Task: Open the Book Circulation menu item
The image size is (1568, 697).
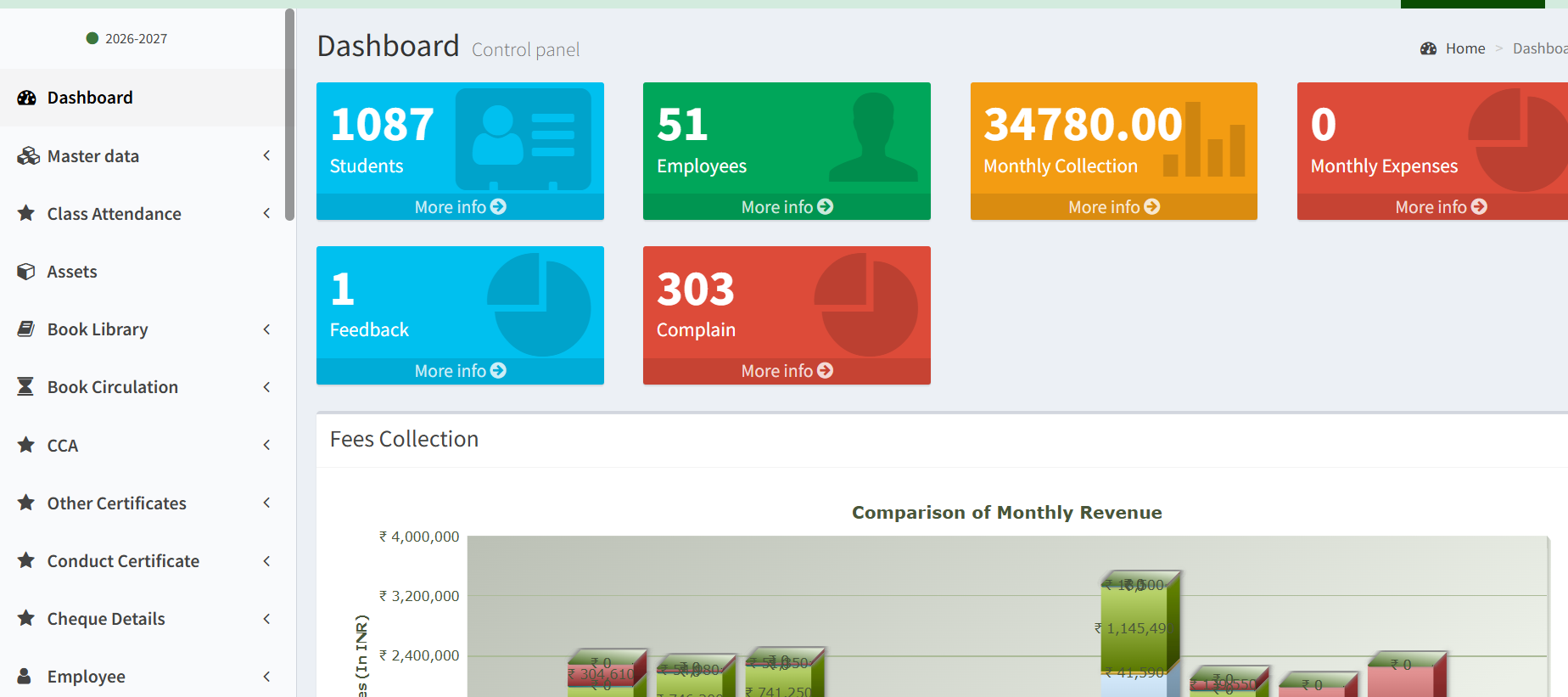Action: click(143, 387)
